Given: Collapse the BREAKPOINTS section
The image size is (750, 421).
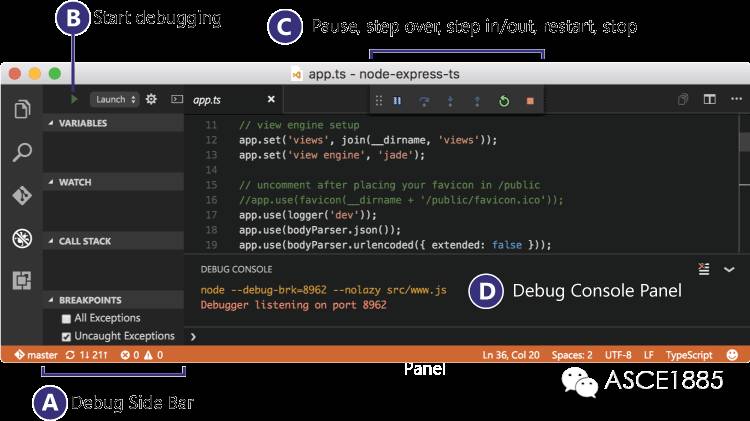Looking at the screenshot, I should 113,300.
